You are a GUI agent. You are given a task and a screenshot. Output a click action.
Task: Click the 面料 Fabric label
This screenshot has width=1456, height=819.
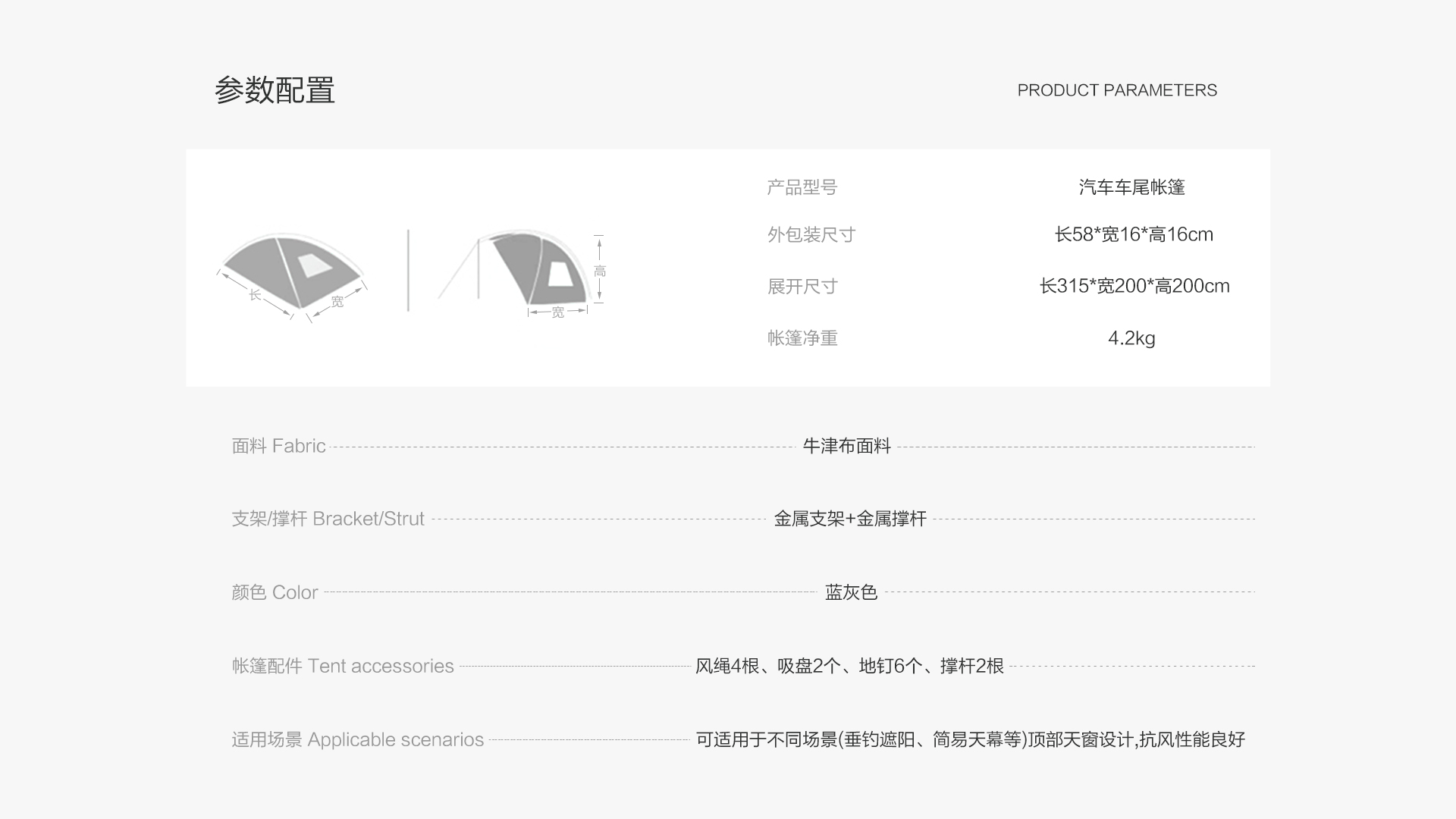[278, 446]
